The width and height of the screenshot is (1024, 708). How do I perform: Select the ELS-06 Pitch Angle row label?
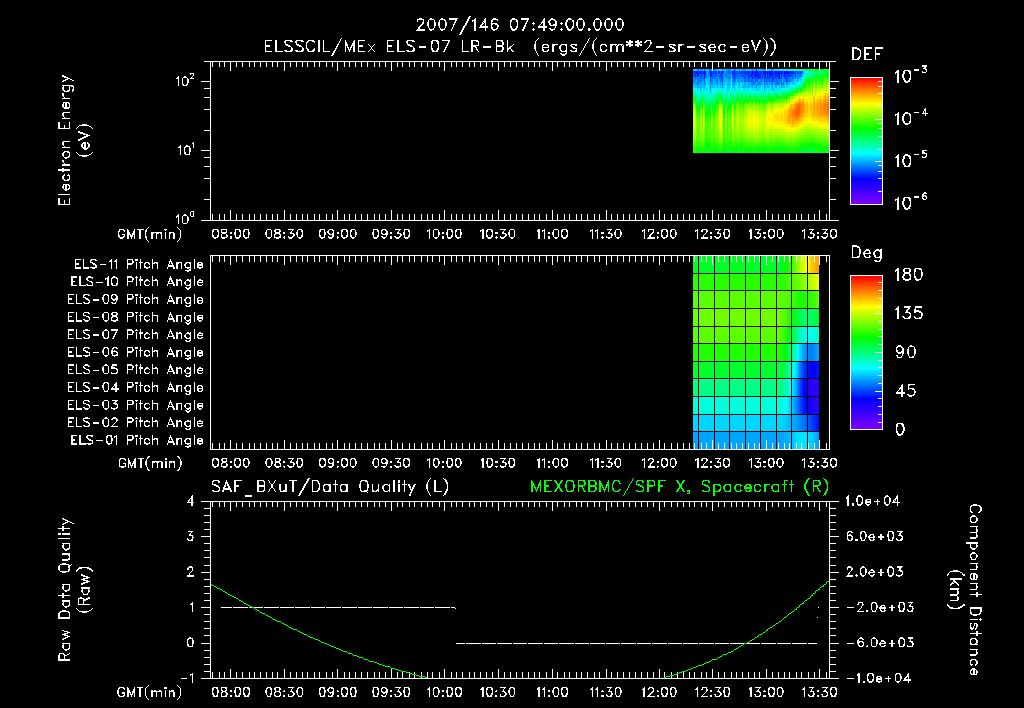click(x=135, y=352)
